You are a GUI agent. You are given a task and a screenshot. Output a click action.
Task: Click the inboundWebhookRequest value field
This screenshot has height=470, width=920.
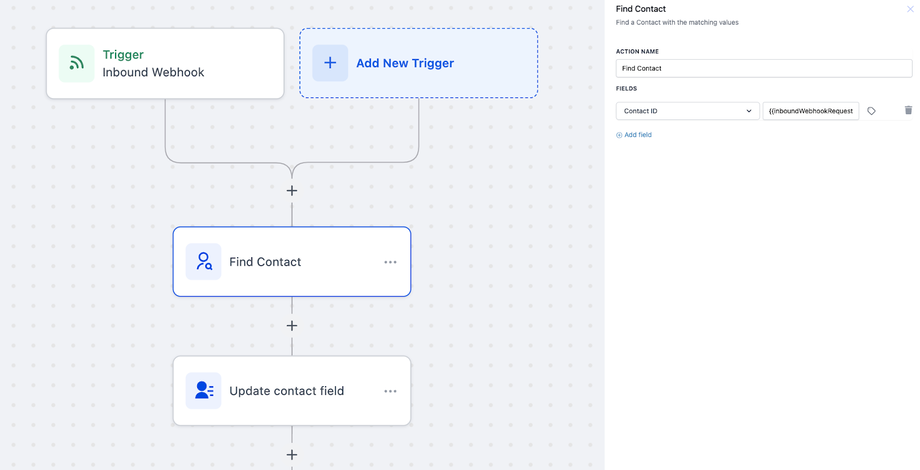click(x=810, y=111)
